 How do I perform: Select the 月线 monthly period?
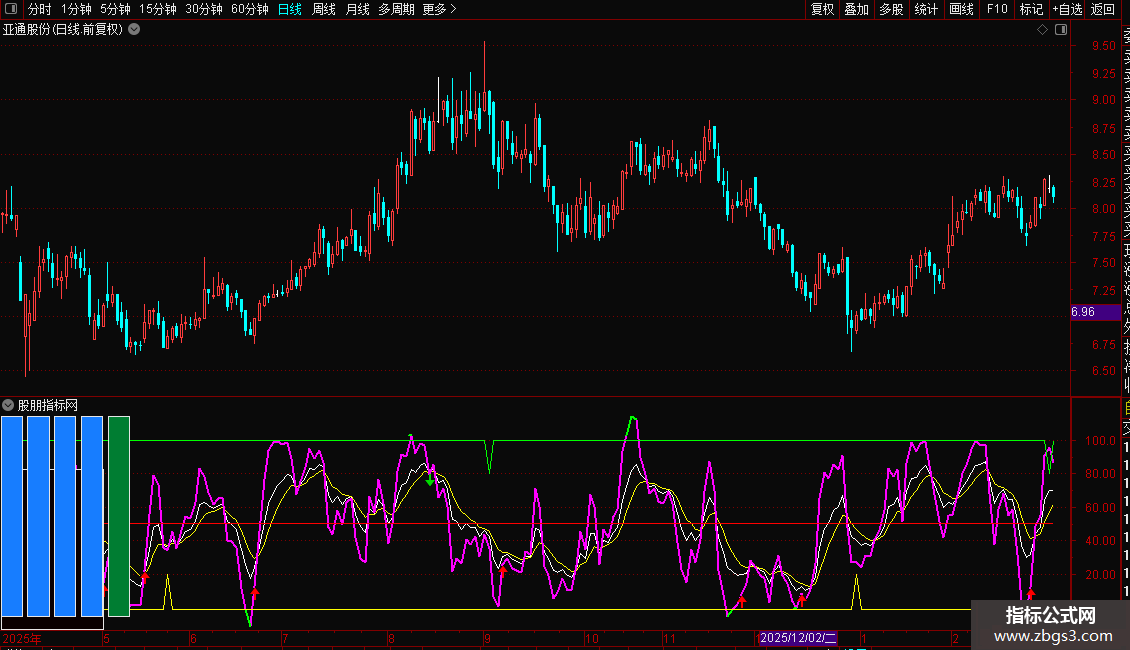point(357,9)
